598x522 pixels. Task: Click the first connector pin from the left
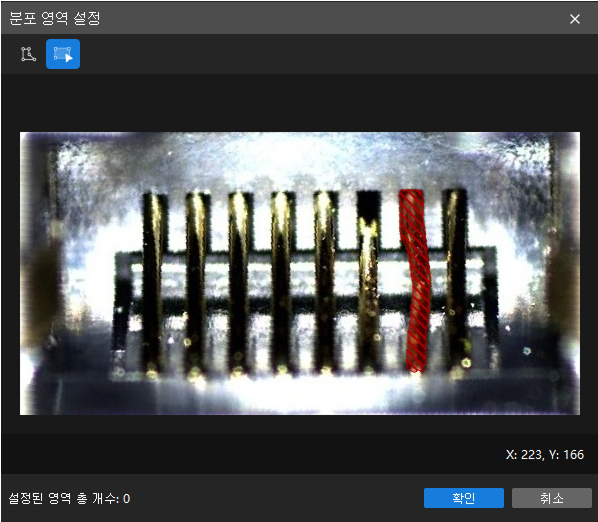coord(154,282)
